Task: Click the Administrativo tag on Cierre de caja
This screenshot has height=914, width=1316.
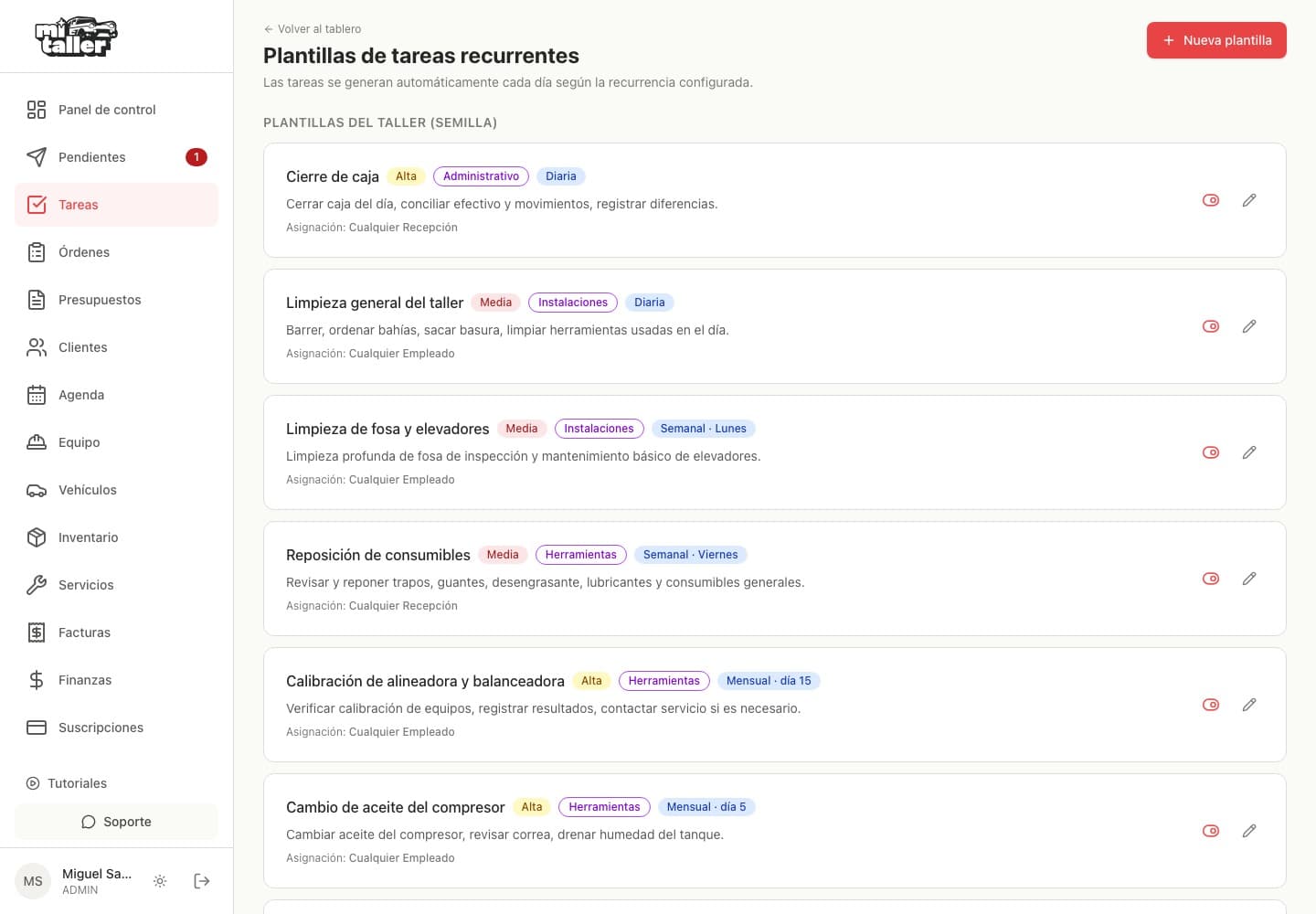Action: point(481,176)
